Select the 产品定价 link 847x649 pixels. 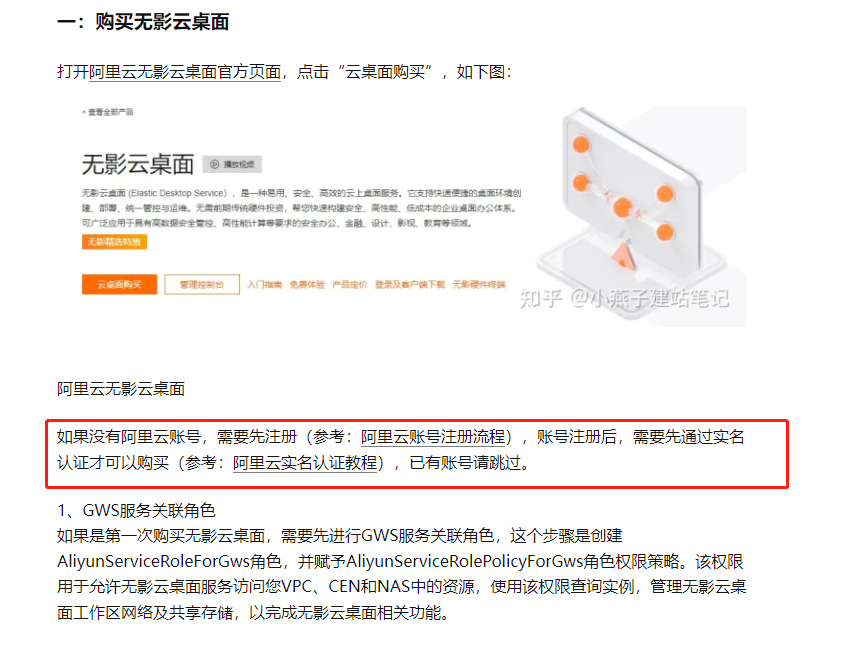click(x=349, y=285)
